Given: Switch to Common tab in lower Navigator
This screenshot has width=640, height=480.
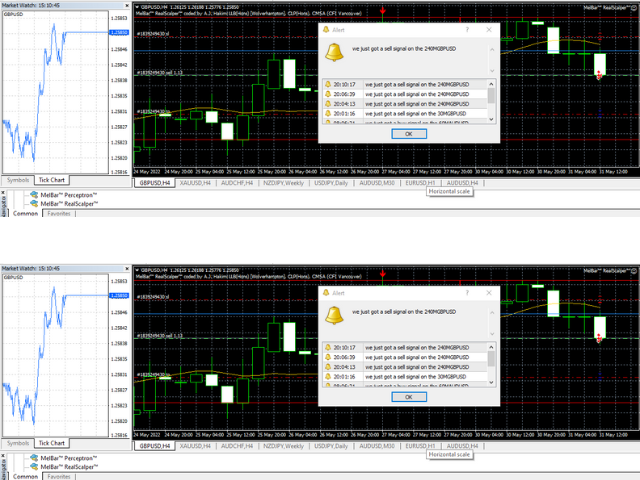Looking at the screenshot, I should tap(25, 477).
